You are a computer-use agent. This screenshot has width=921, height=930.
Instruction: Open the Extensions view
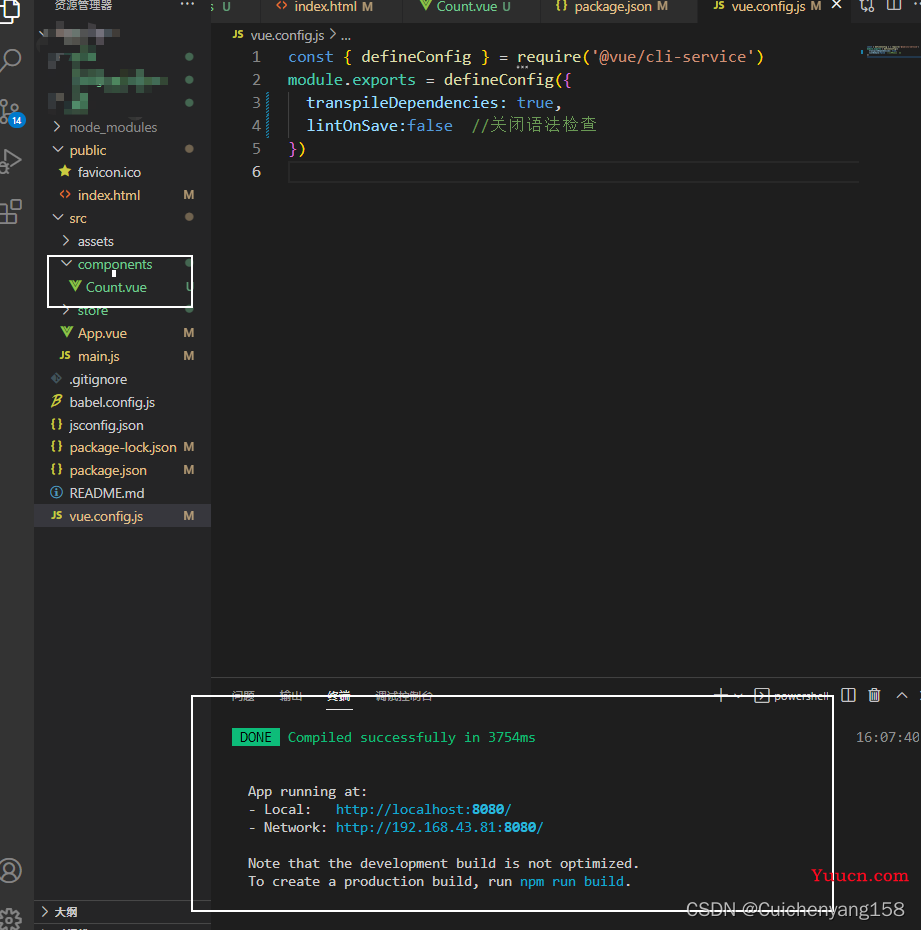click(11, 211)
